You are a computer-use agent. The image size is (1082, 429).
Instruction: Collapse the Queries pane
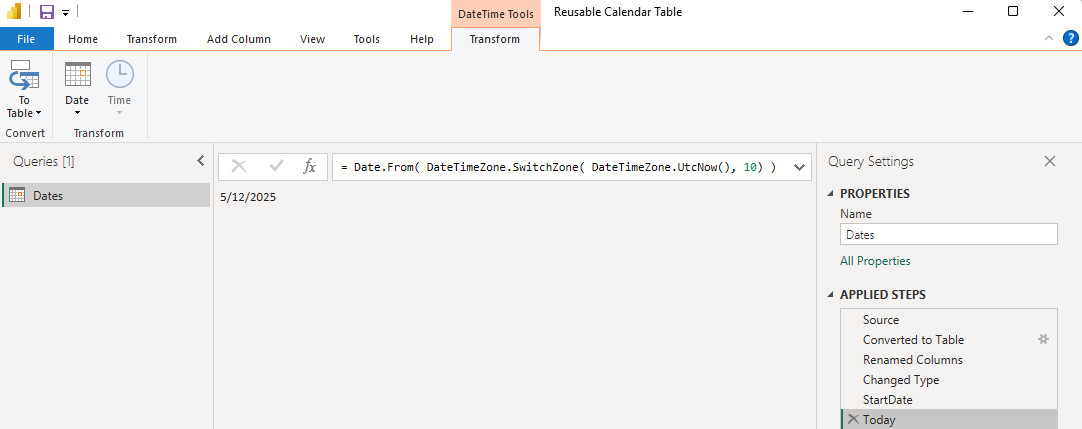(x=200, y=161)
